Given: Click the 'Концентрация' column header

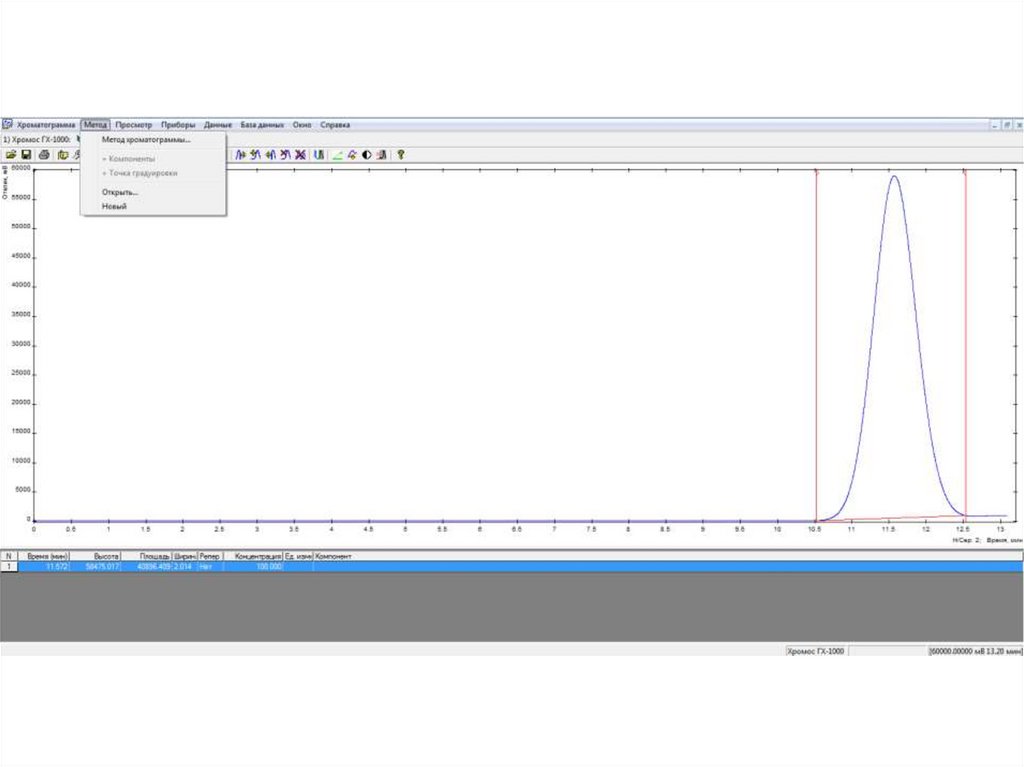Looking at the screenshot, I should pos(258,555).
